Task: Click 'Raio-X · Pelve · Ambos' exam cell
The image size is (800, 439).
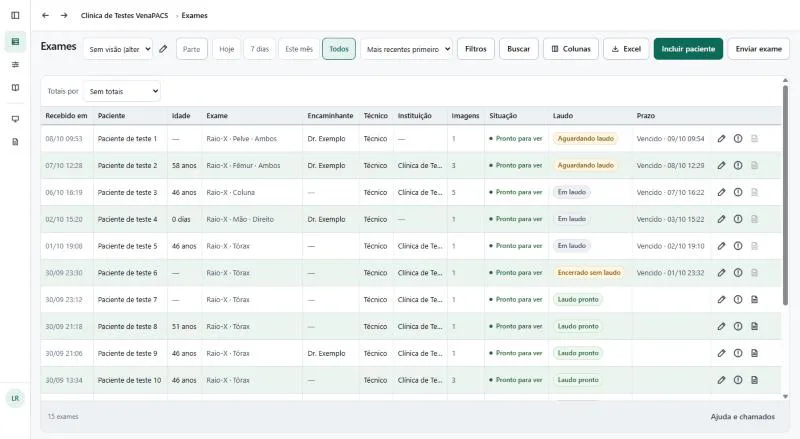Action: [241, 138]
